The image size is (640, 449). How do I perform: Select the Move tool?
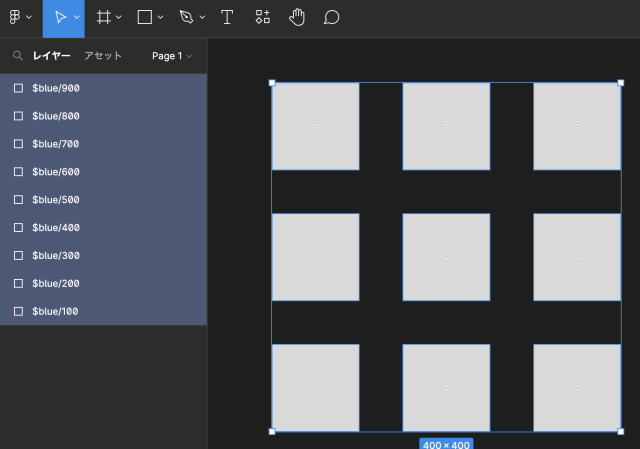click(60, 17)
